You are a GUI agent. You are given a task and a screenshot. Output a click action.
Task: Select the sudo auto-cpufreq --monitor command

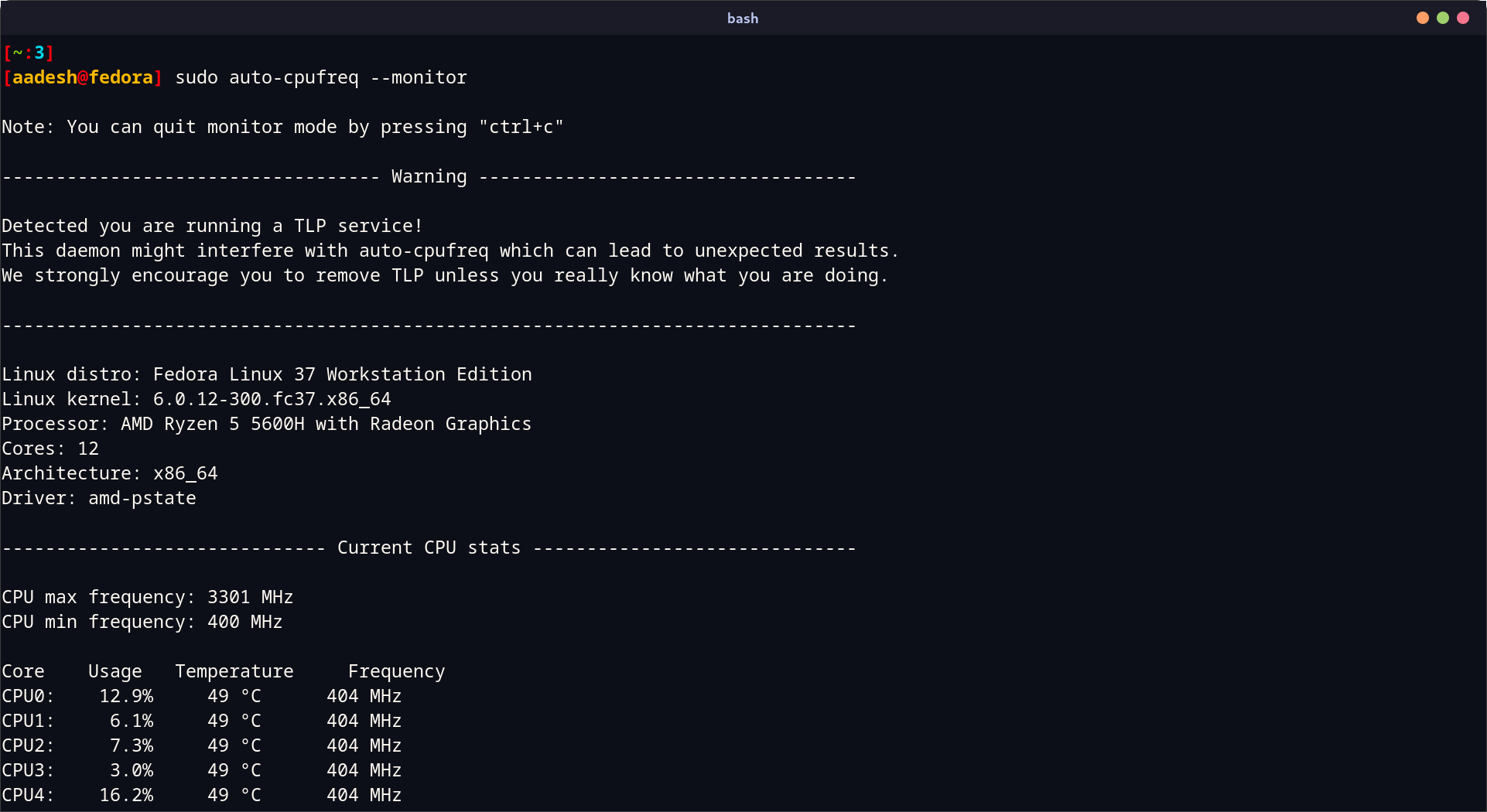tap(320, 77)
